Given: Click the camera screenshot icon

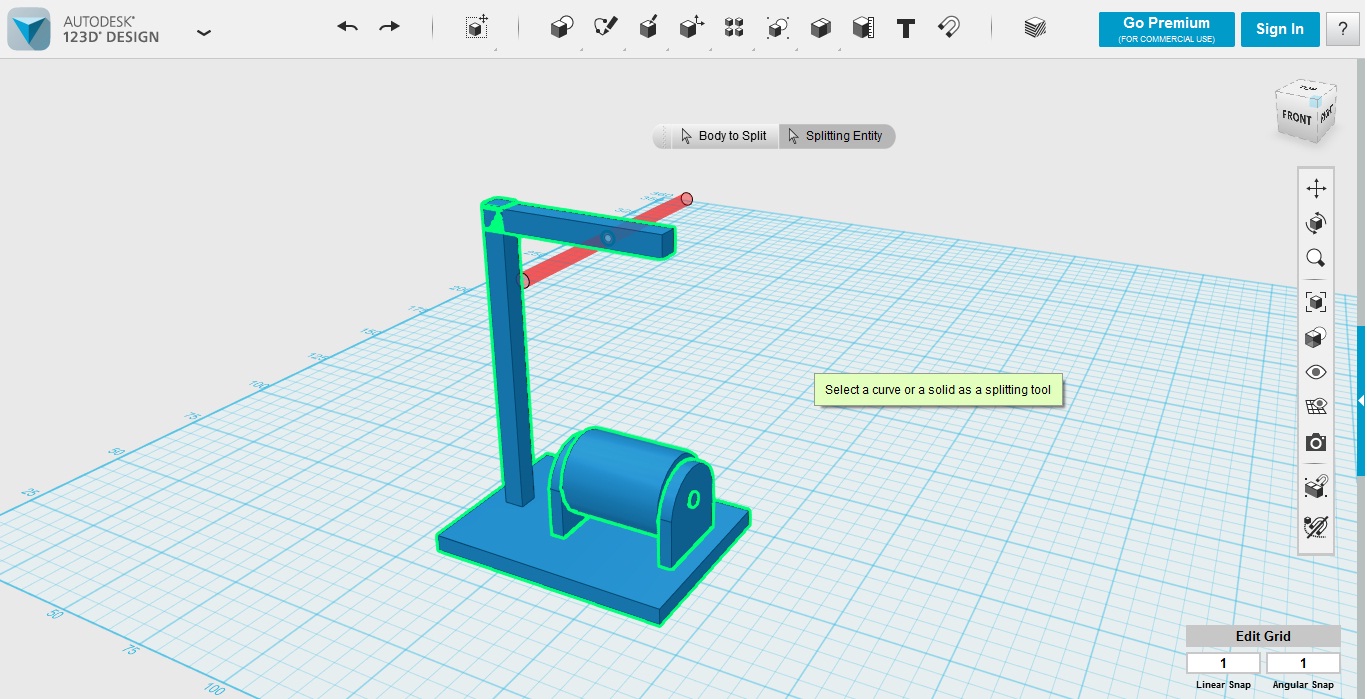Looking at the screenshot, I should [1316, 442].
